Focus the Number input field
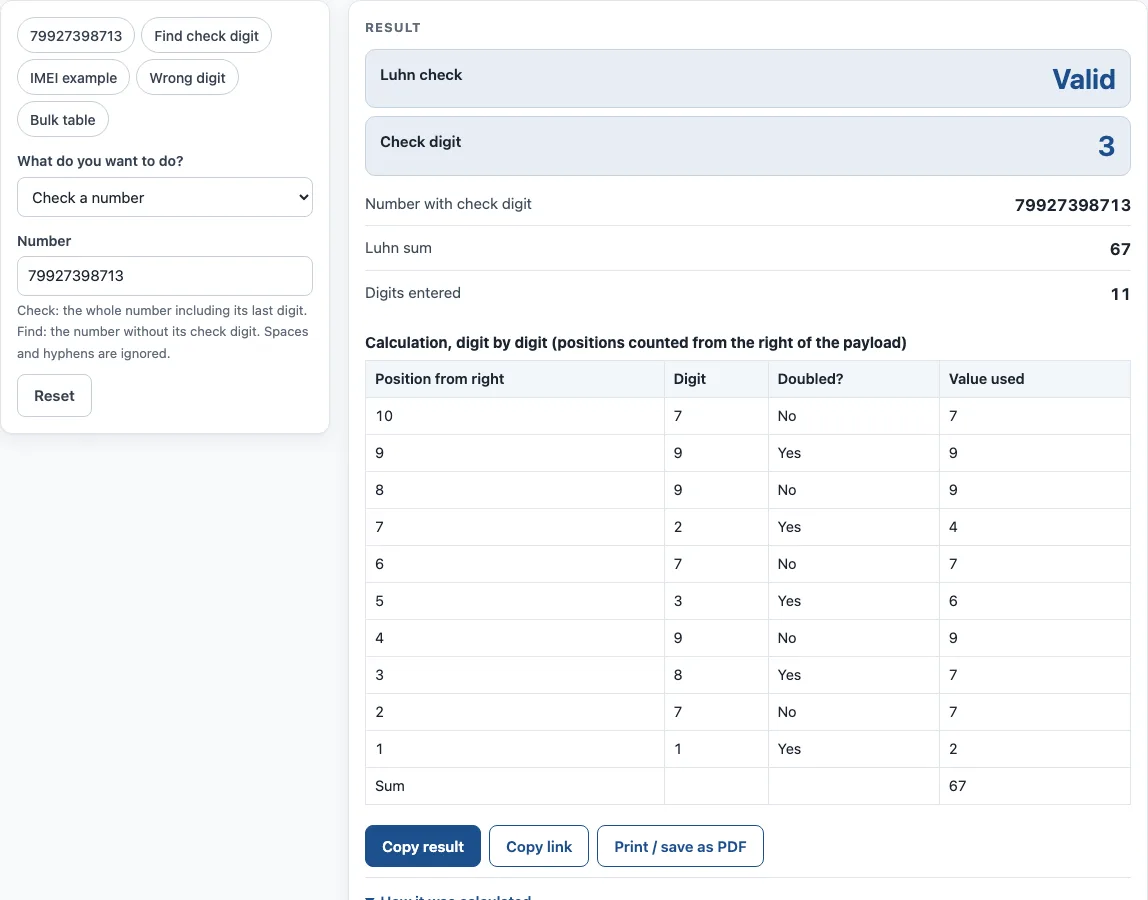 point(165,276)
